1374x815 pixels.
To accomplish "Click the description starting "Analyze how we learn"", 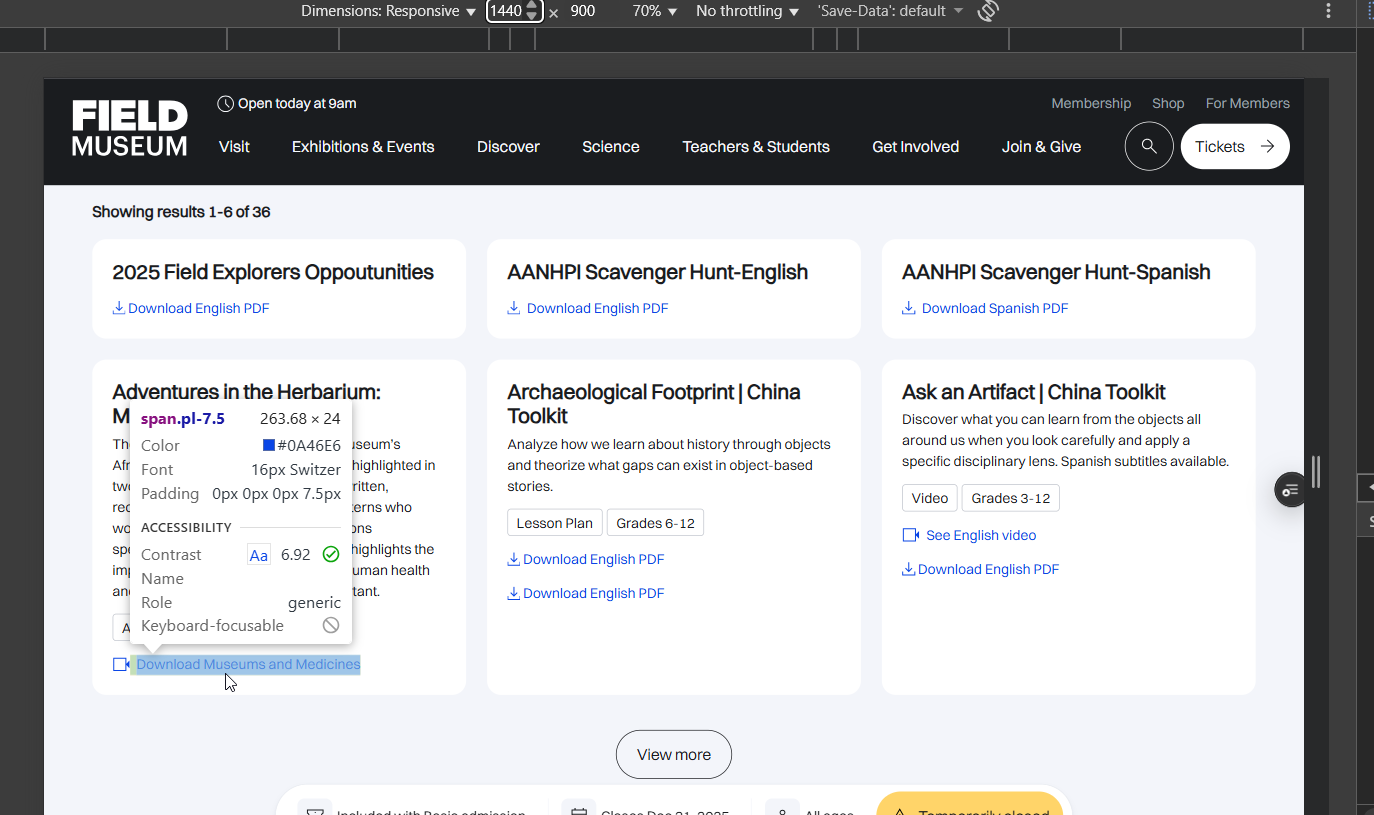I will (669, 465).
